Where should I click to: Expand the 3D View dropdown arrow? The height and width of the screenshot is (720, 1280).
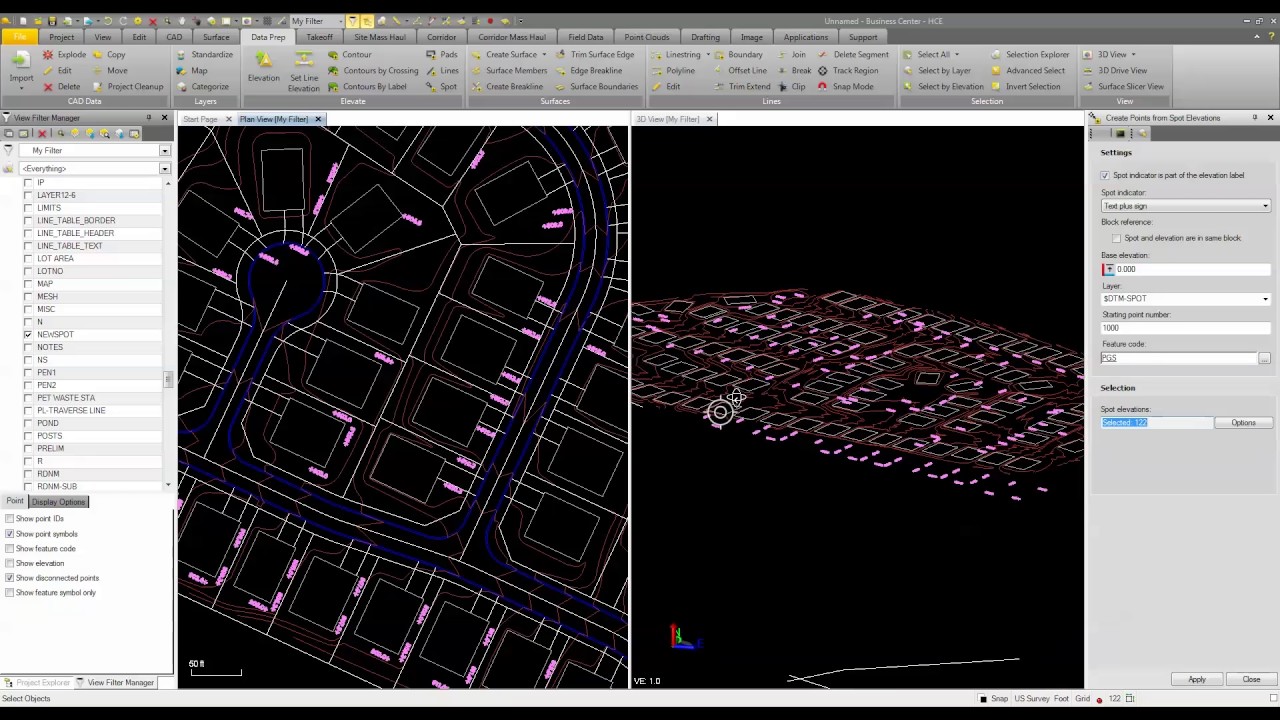[1132, 55]
